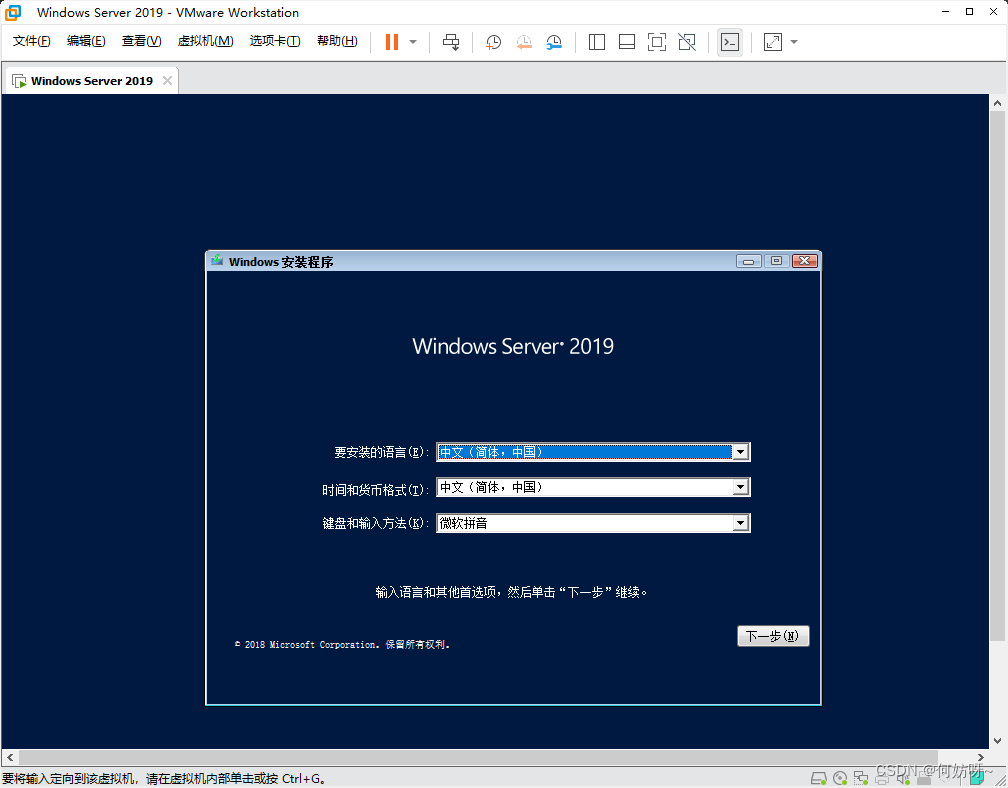Maximize the VMware Workstation window

tap(969, 12)
